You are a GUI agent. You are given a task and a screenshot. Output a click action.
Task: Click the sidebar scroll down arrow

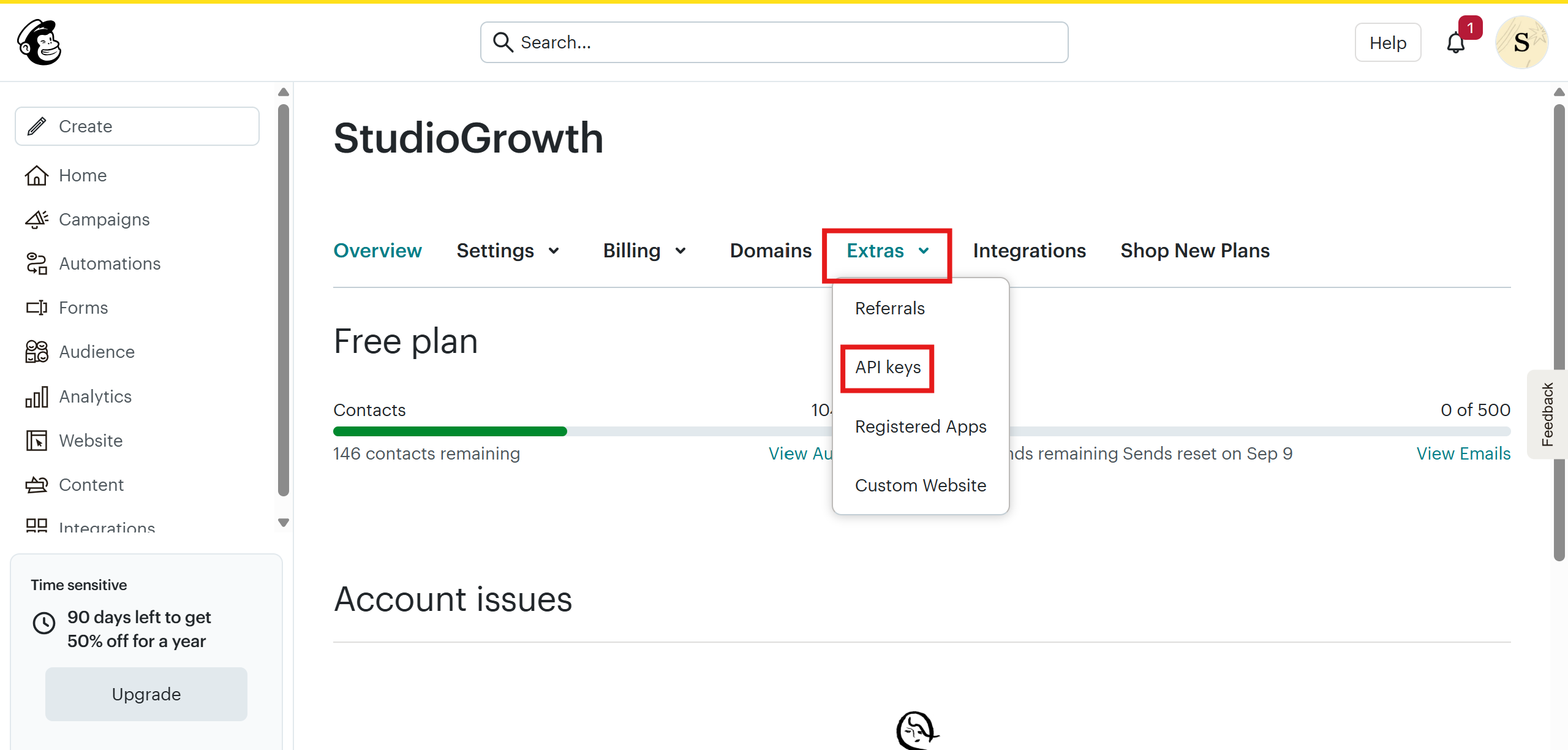click(283, 523)
